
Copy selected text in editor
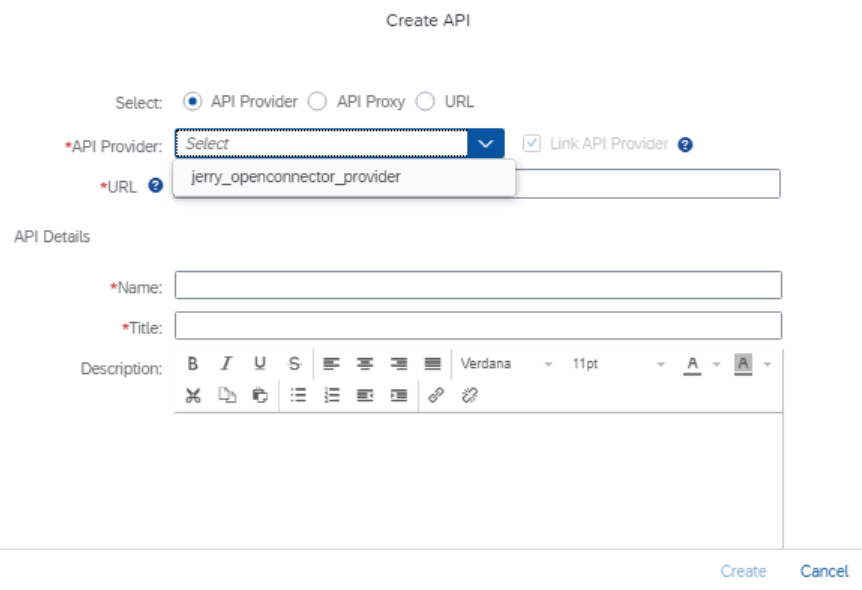click(227, 395)
